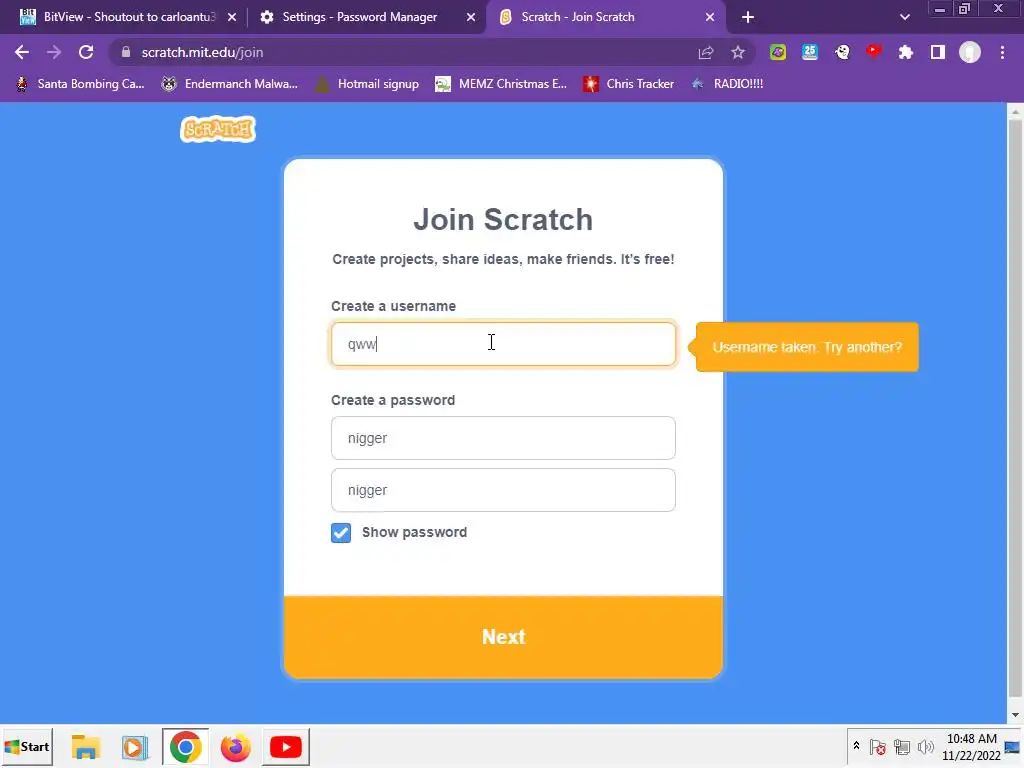Go back with the browser back arrow
The image size is (1024, 768).
pos(22,52)
